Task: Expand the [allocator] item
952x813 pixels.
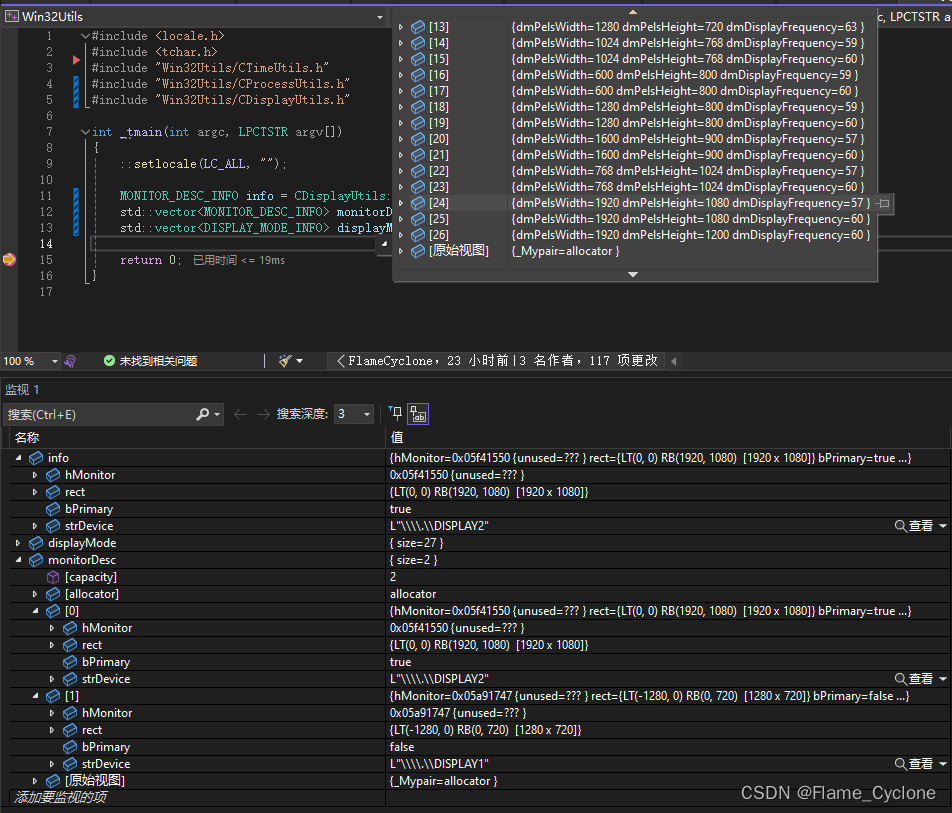Action: tap(35, 594)
